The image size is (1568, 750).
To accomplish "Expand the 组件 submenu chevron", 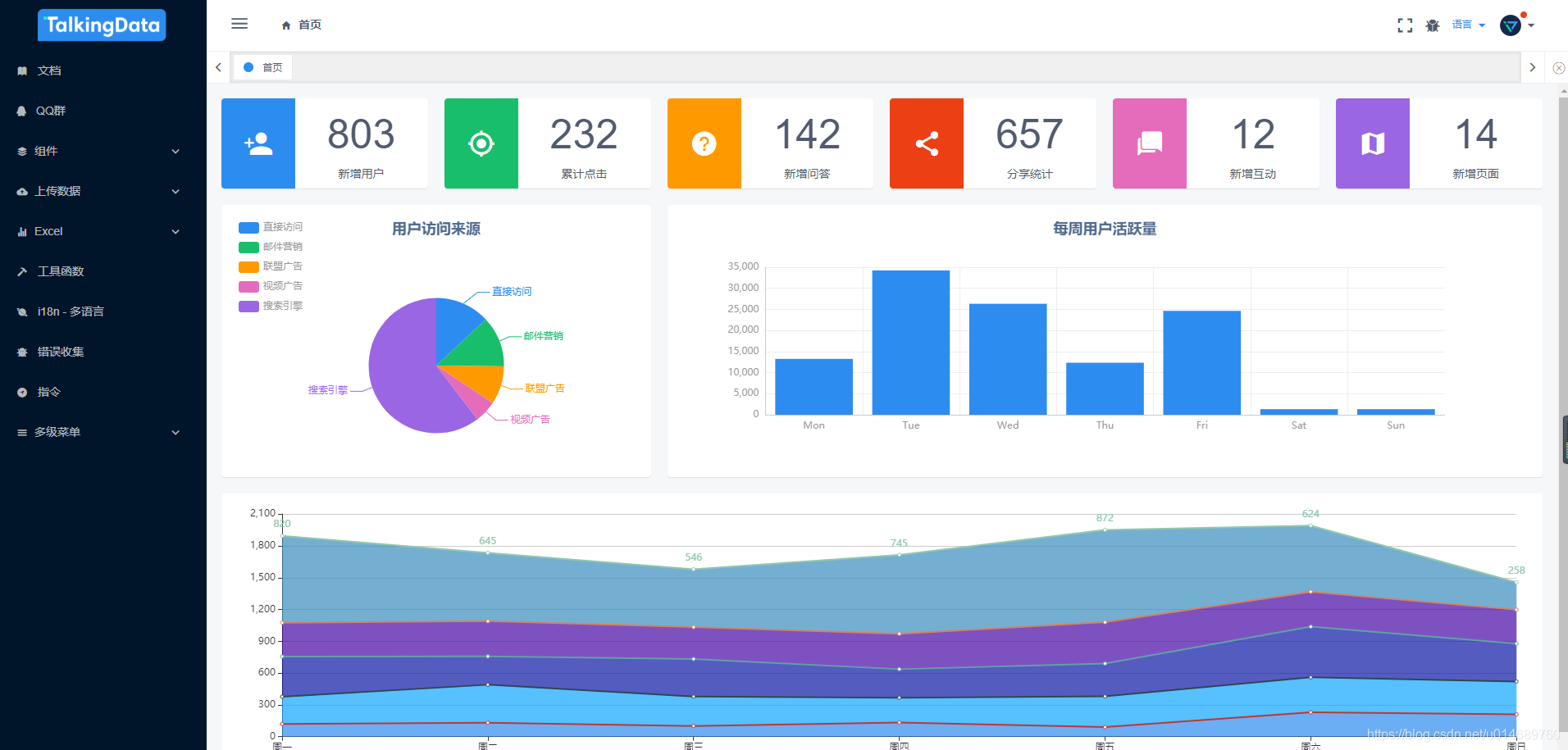I will pos(175,152).
